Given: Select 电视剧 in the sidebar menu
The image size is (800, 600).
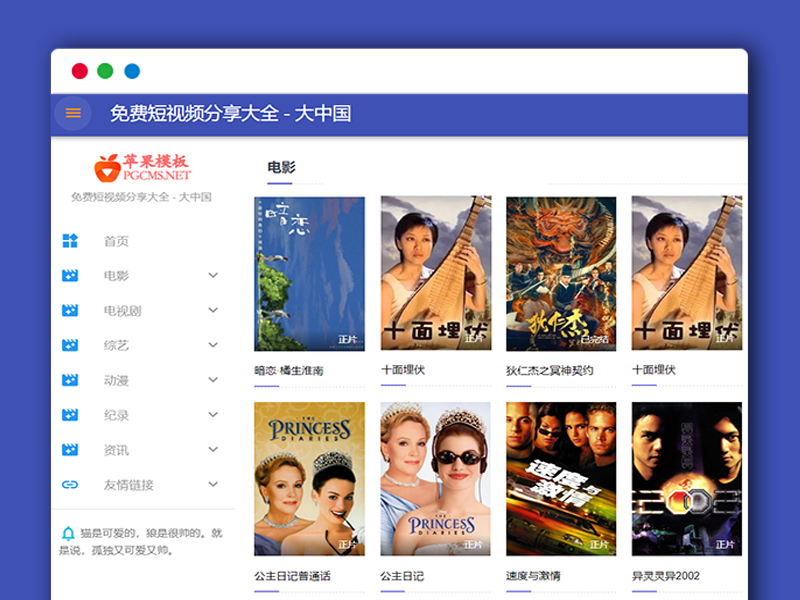Looking at the screenshot, I should [122, 311].
